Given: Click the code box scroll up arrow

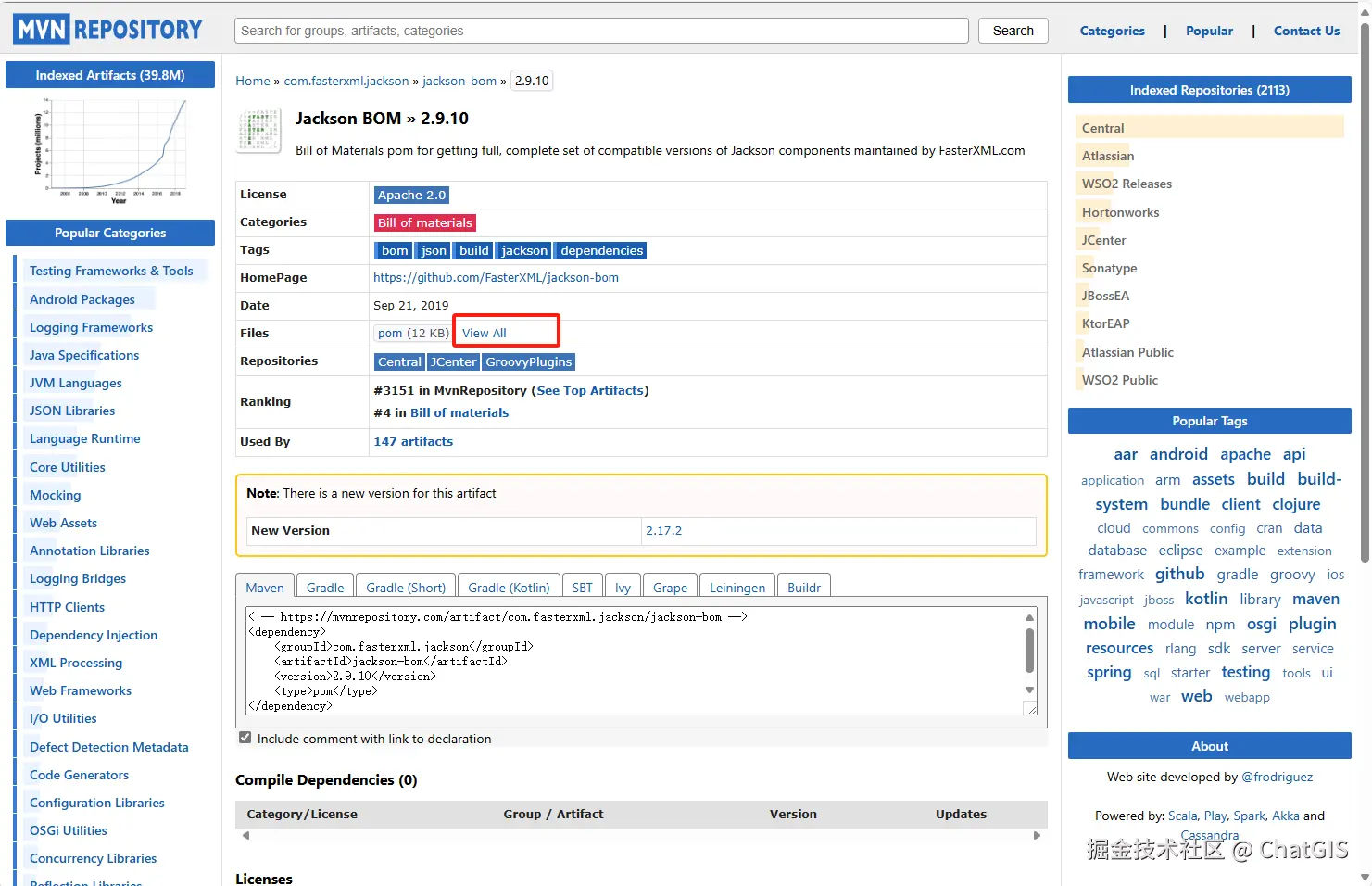Looking at the screenshot, I should point(1029,617).
